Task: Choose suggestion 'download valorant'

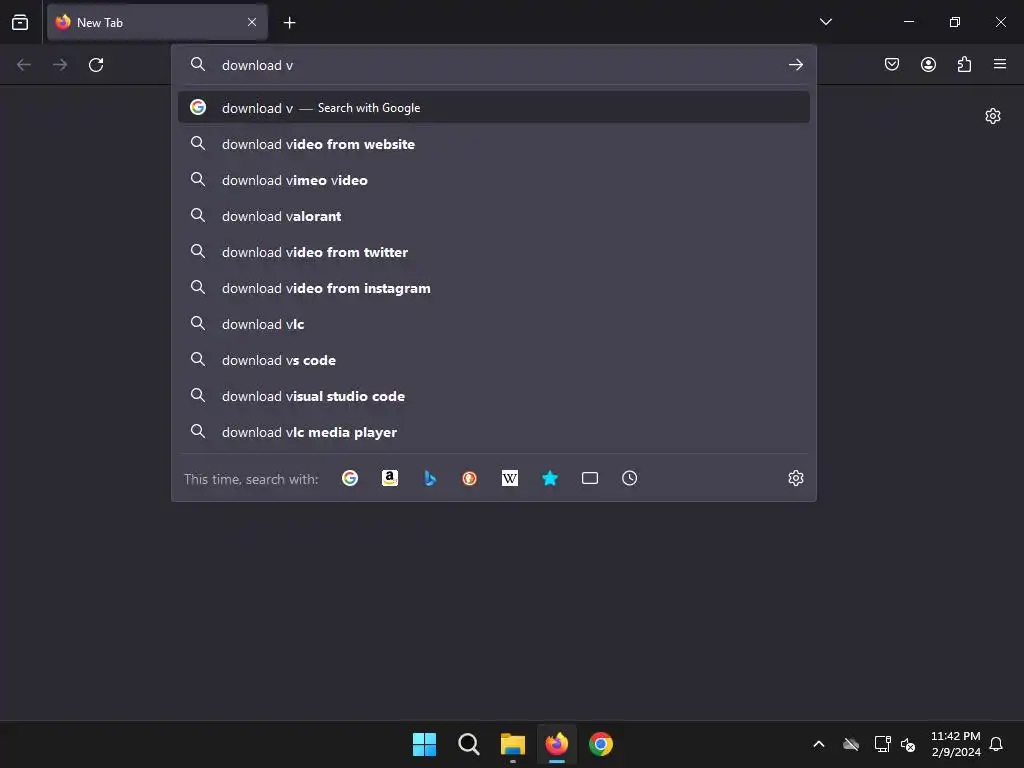Action: coord(494,216)
